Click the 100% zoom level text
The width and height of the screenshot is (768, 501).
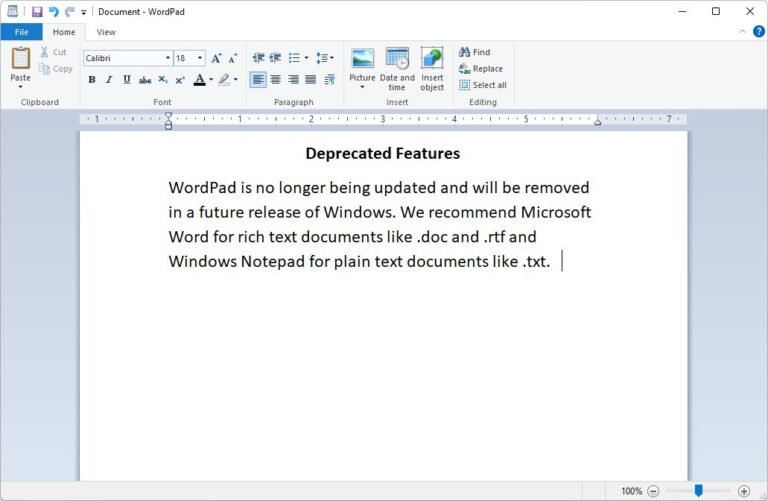click(x=631, y=491)
